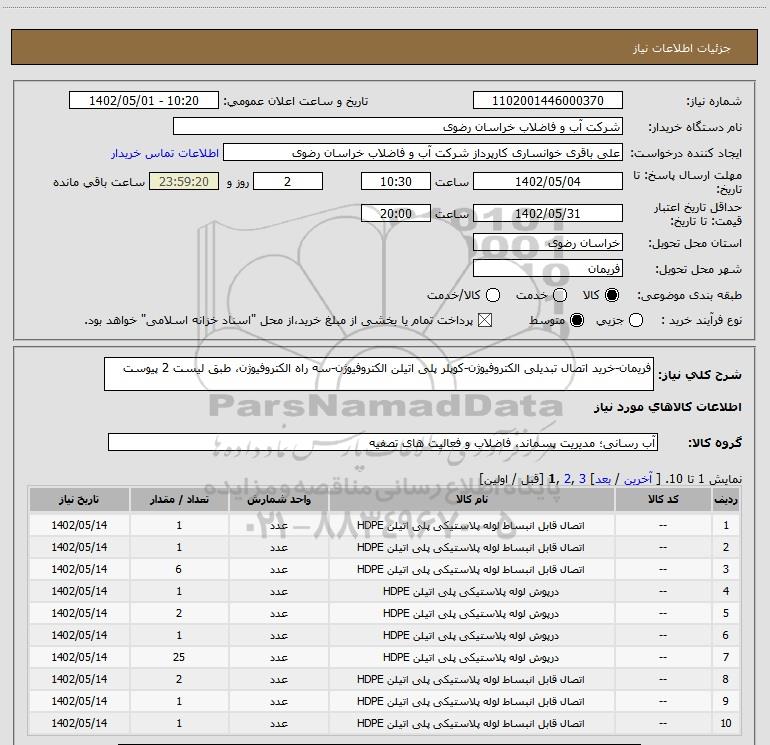
Task: Select the درپوش لوله product in row 4
Action: click(471, 591)
